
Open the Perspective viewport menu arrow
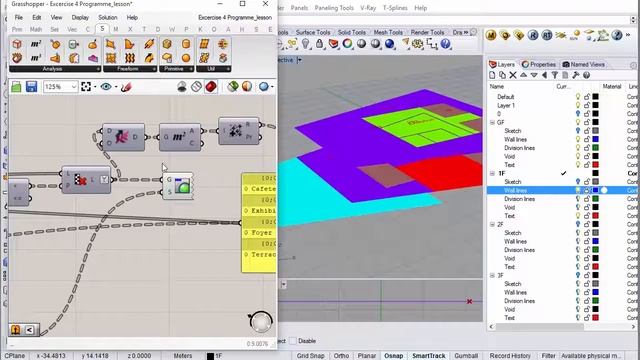click(300, 60)
